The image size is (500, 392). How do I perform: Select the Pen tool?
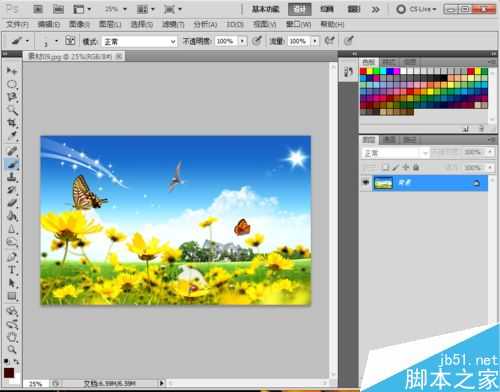[12, 257]
